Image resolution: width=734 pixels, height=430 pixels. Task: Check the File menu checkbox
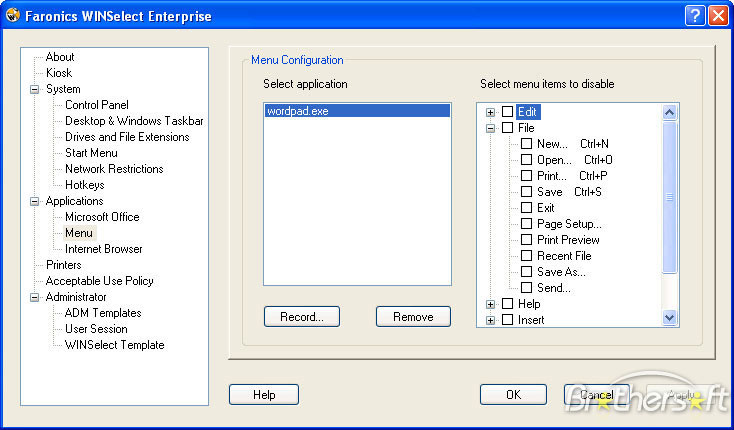(x=507, y=128)
